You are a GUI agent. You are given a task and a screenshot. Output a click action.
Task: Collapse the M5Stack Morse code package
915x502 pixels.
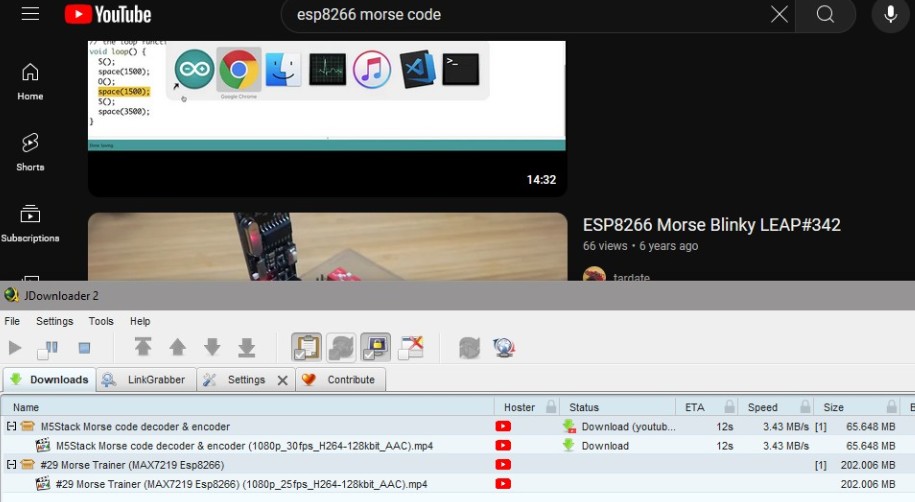(x=11, y=426)
